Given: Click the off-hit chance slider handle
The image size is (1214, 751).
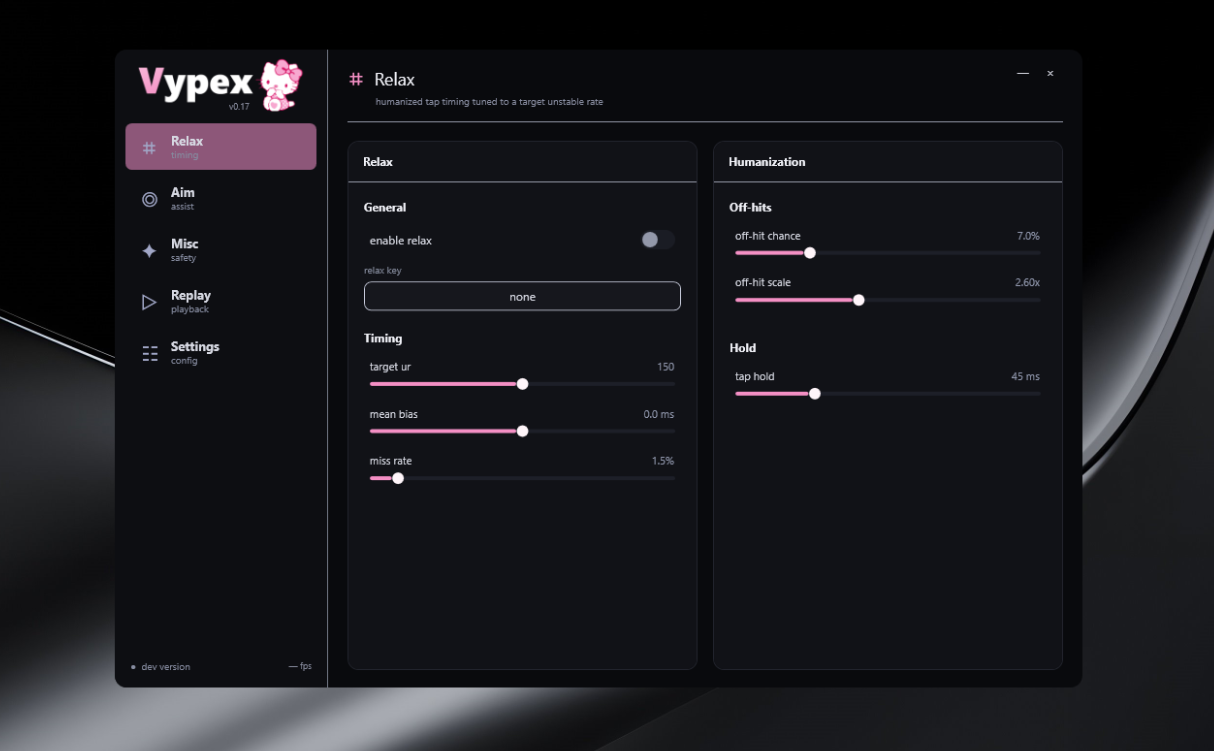Looking at the screenshot, I should click(x=810, y=253).
